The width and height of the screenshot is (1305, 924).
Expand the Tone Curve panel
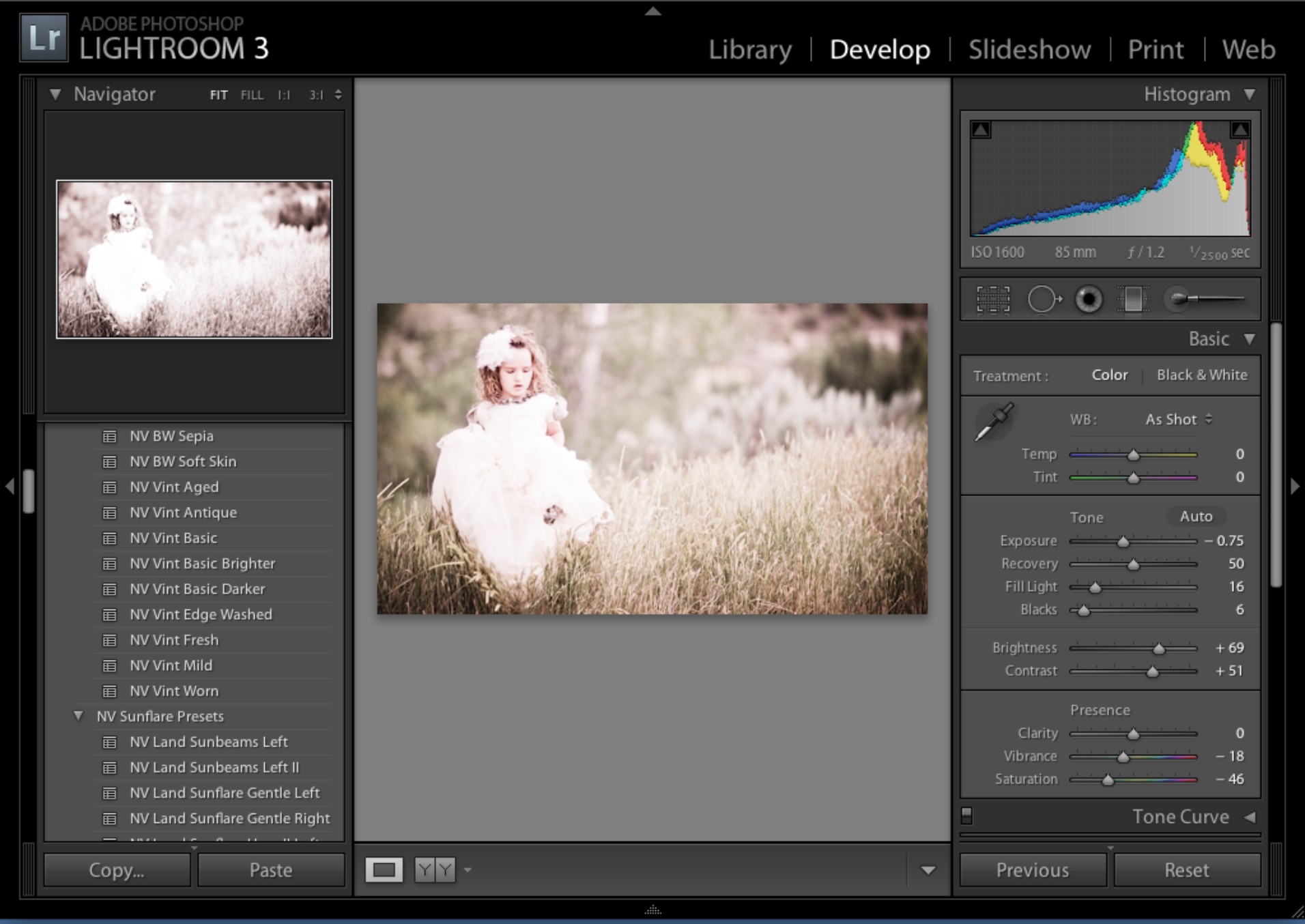pos(1250,817)
